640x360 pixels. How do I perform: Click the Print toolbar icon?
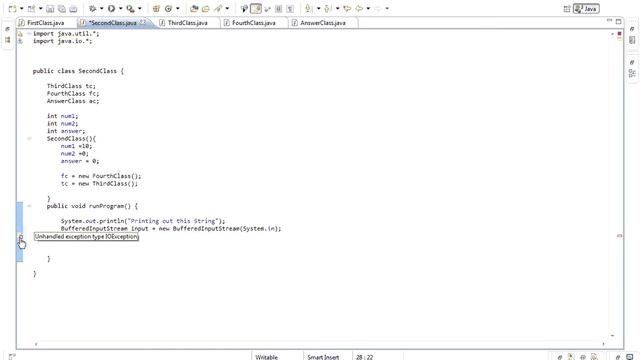point(73,9)
